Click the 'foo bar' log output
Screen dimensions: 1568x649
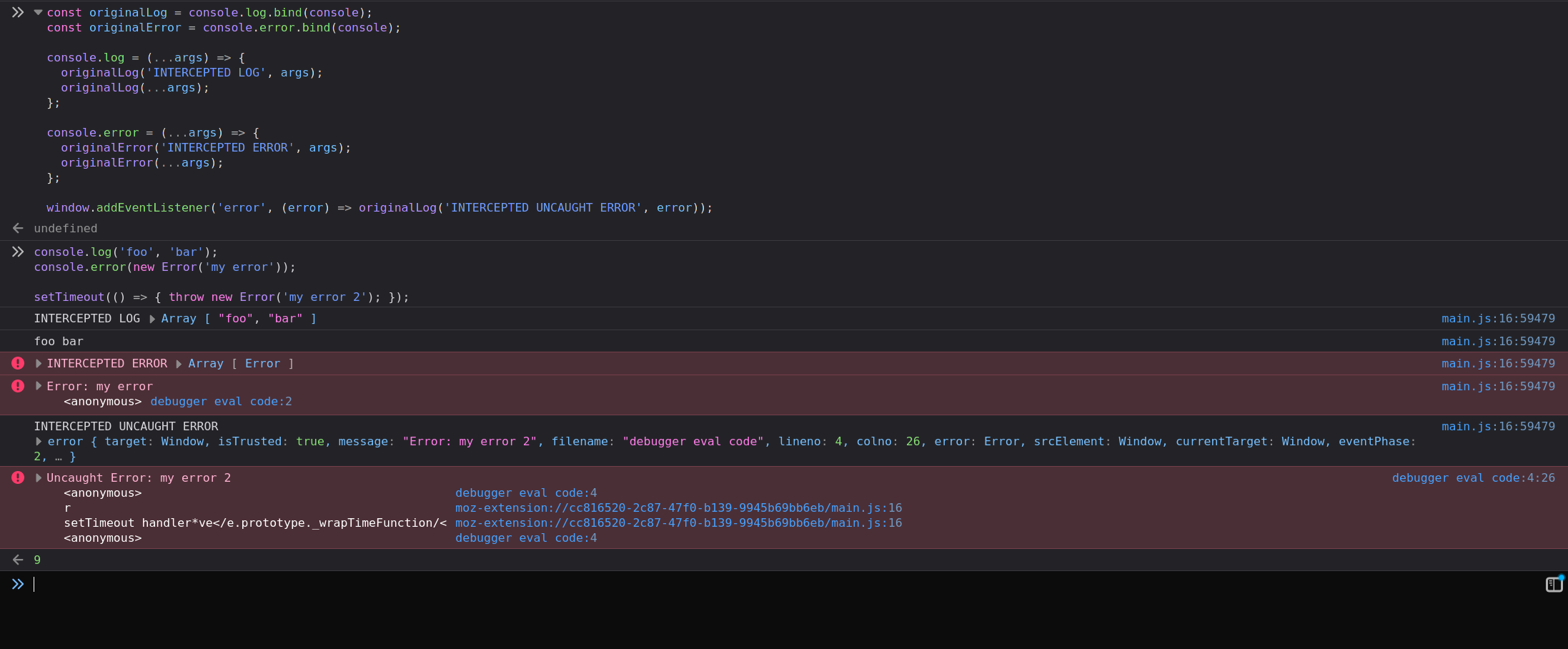[59, 342]
